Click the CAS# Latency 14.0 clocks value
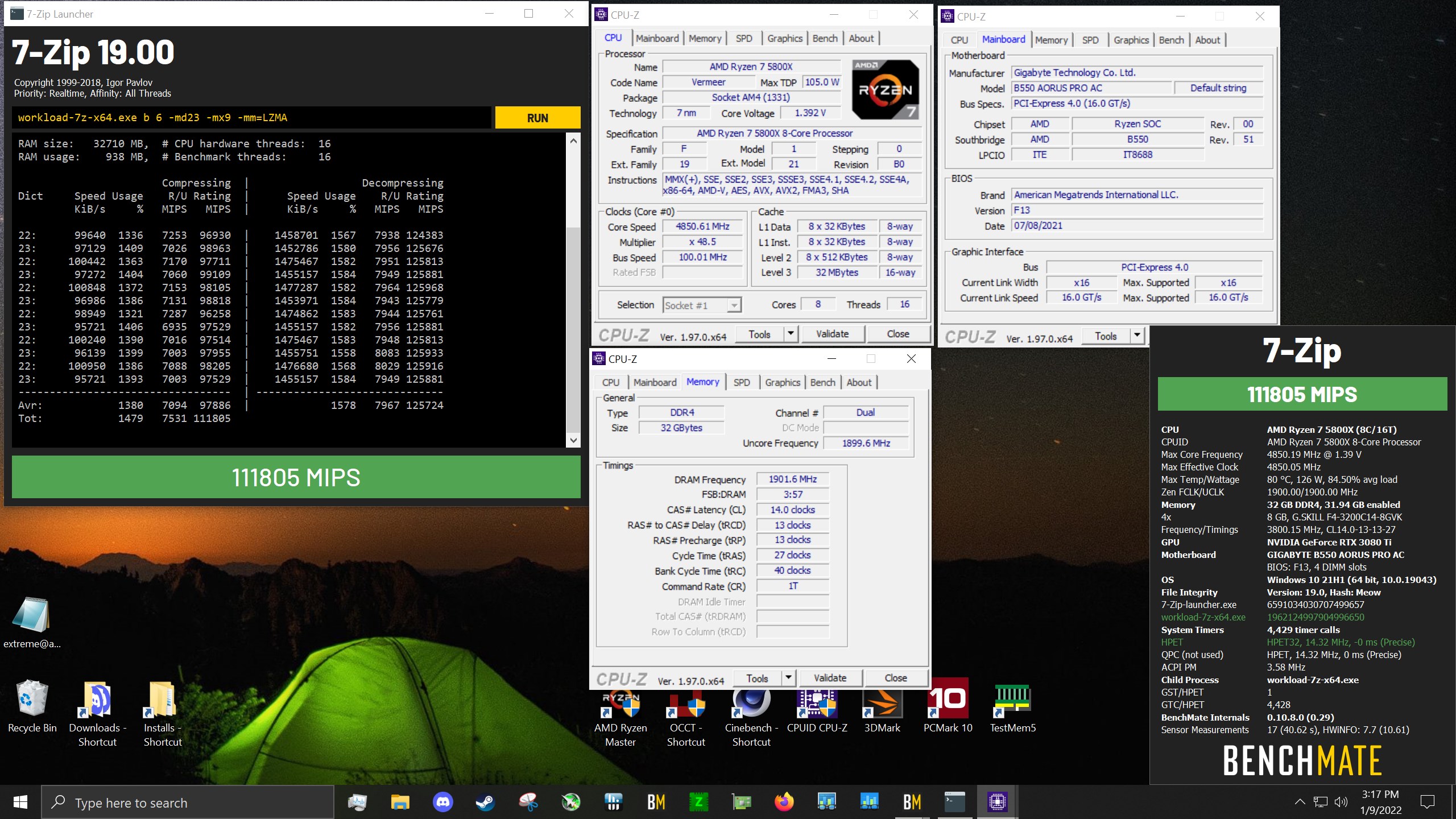Screen dimensions: 1456x819 tap(792, 510)
